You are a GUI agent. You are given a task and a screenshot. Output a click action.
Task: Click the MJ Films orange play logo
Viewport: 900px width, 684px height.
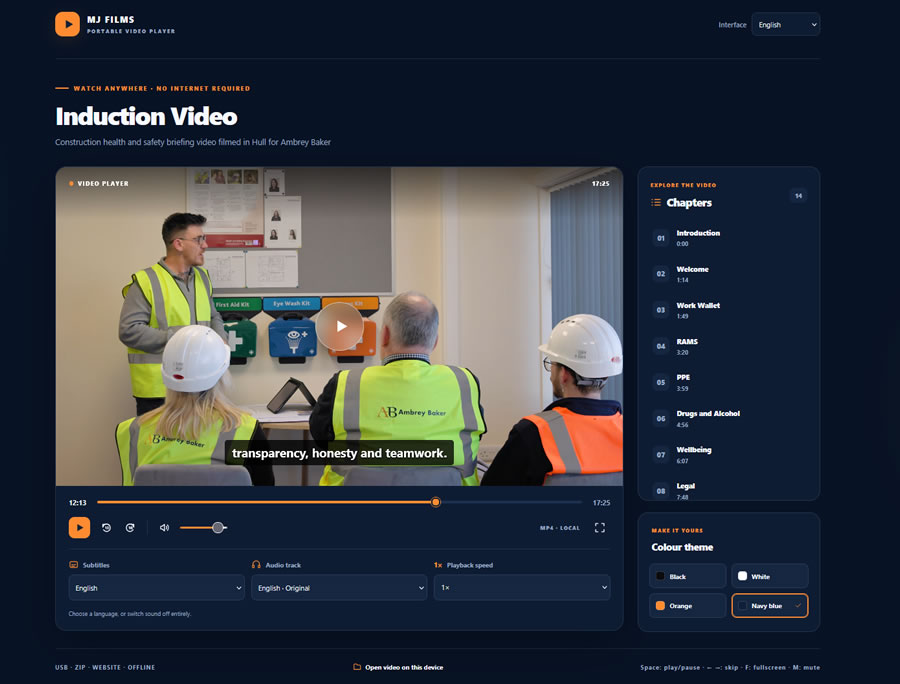(67, 24)
